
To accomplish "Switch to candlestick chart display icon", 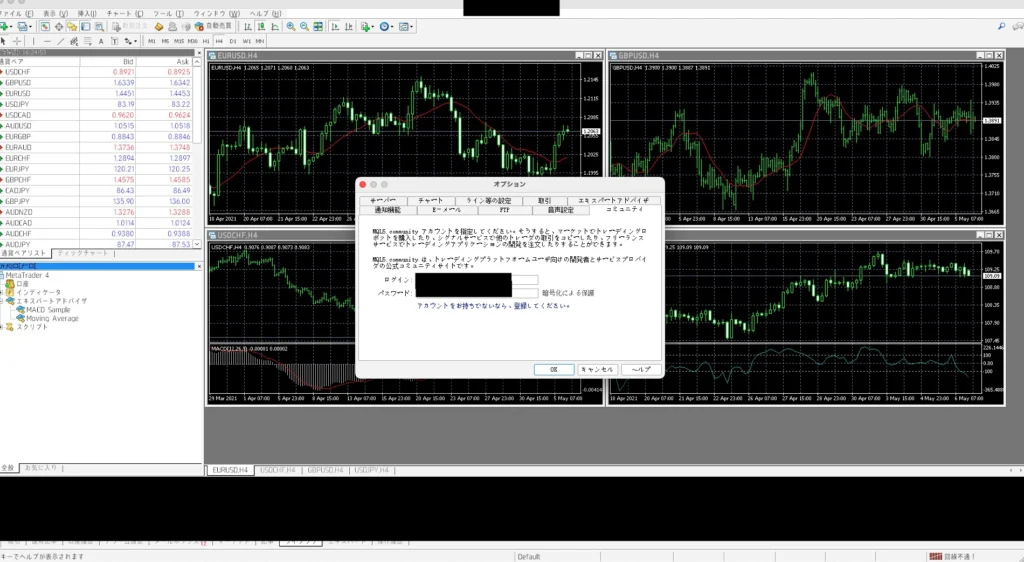I will [x=261, y=27].
